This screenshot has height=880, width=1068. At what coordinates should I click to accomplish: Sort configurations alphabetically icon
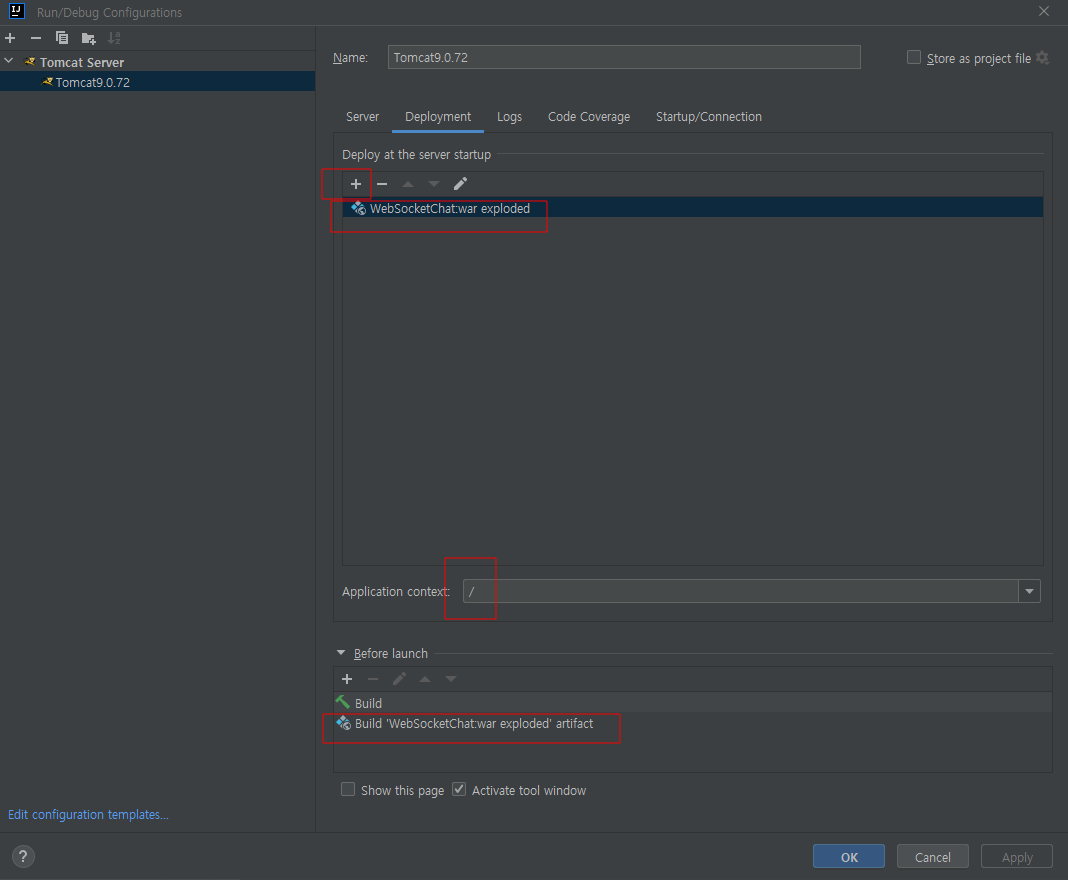[x=114, y=38]
